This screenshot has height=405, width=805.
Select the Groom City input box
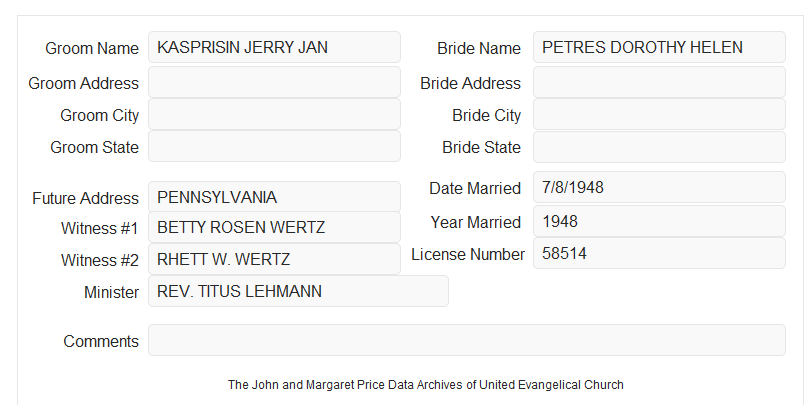[274, 114]
